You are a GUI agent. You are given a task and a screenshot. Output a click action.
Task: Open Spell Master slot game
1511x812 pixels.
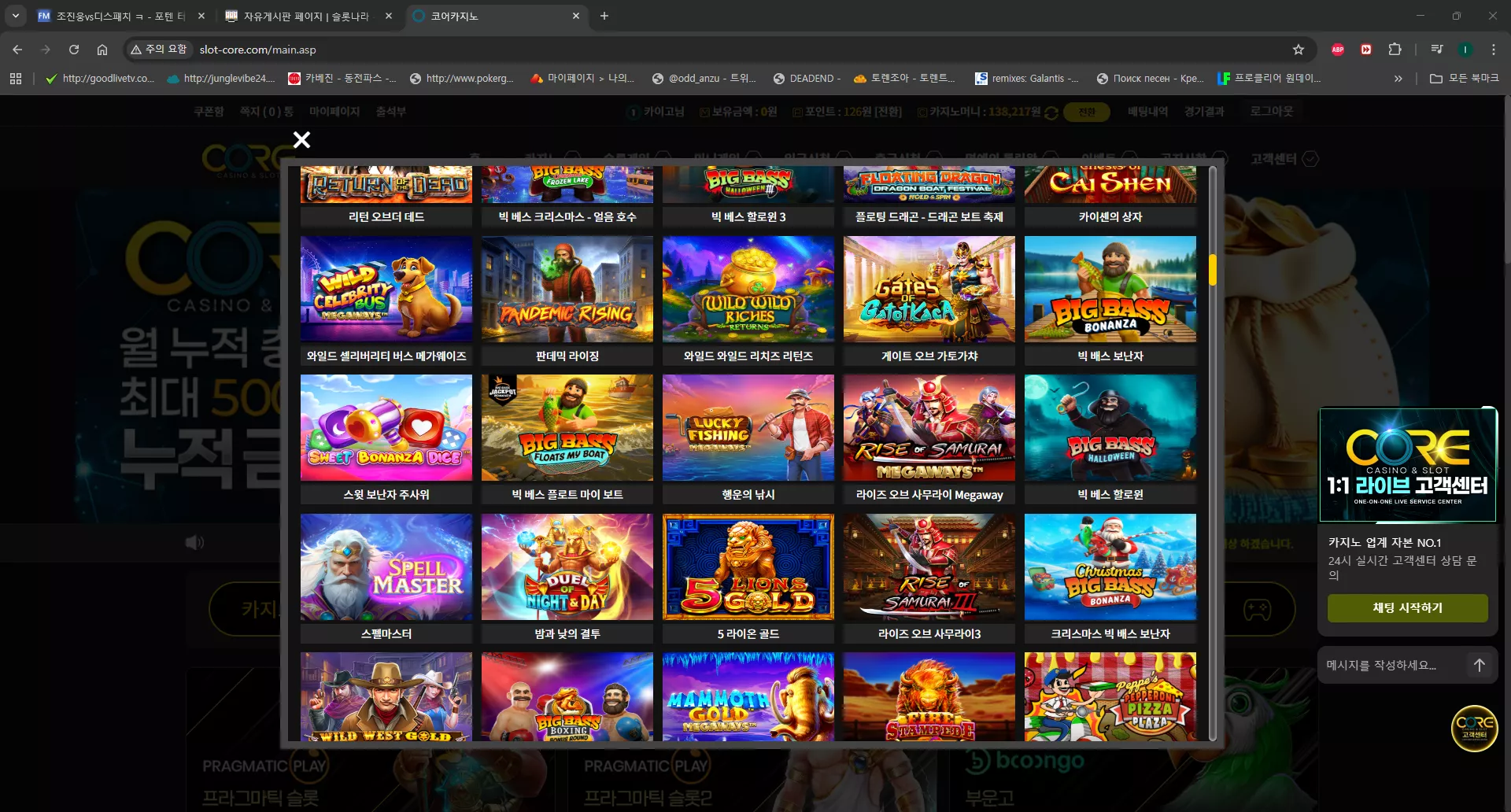[x=386, y=567]
